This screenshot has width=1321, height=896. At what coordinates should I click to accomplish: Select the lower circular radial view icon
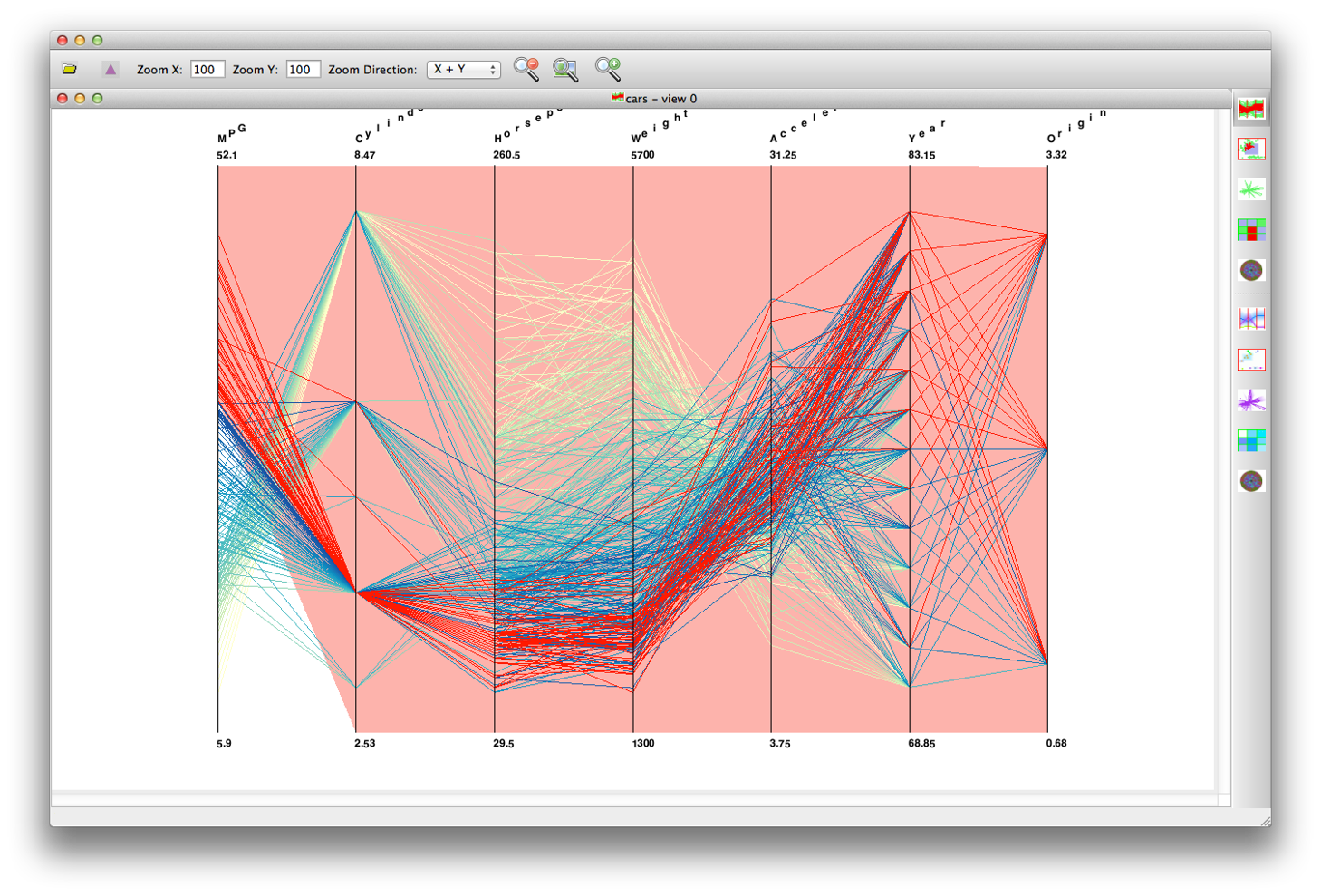pos(1251,481)
